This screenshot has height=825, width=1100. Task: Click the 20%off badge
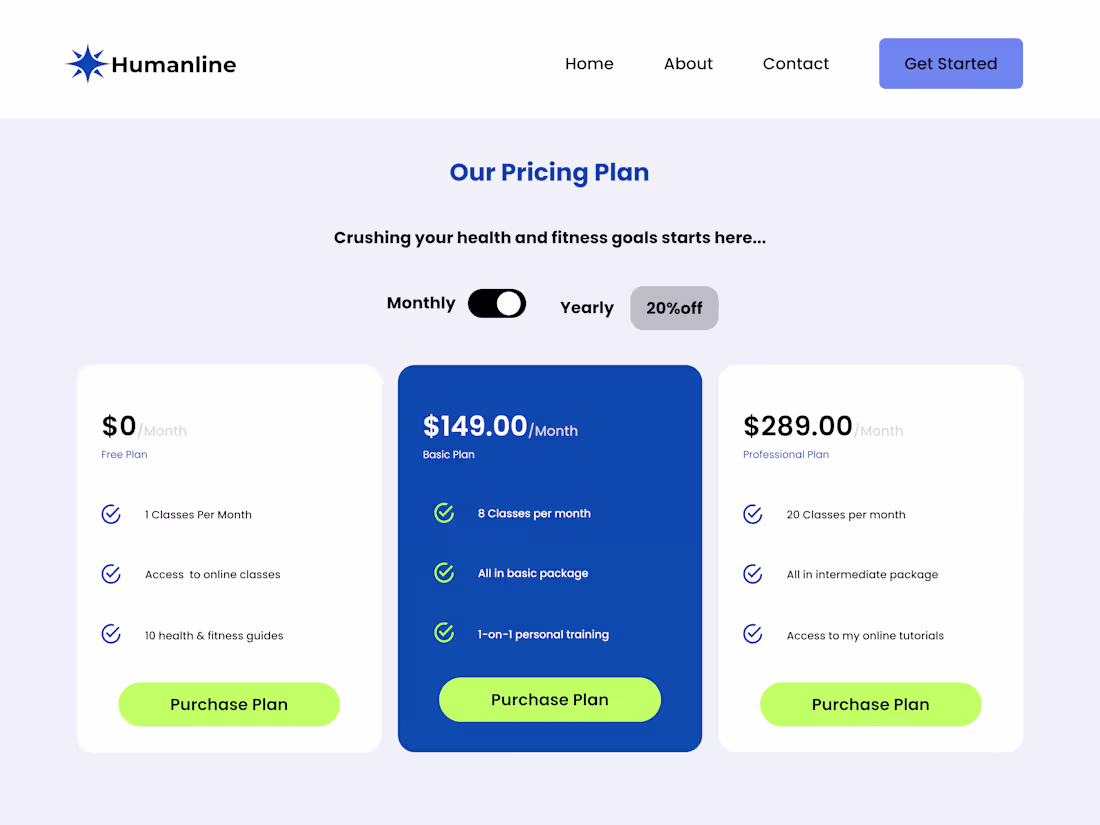click(674, 308)
